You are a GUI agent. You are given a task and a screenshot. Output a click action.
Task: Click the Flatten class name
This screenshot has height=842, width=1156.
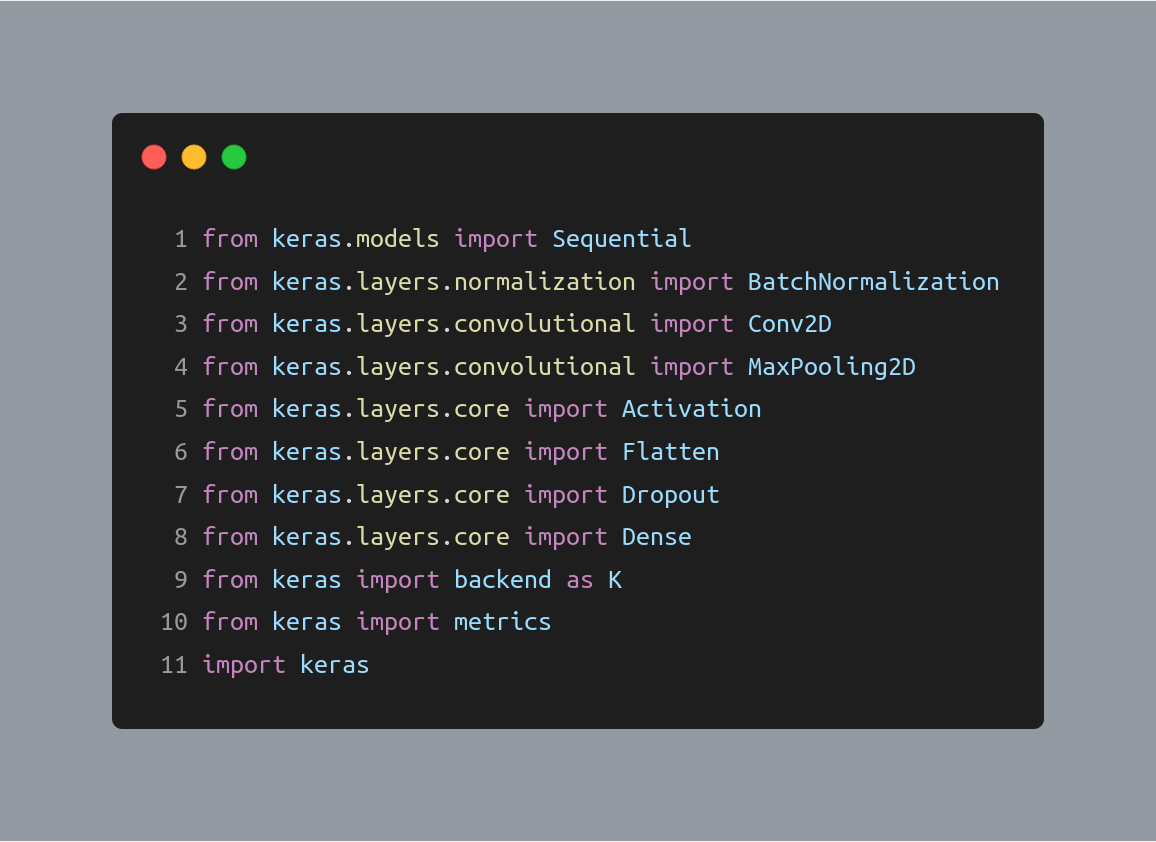(x=670, y=452)
